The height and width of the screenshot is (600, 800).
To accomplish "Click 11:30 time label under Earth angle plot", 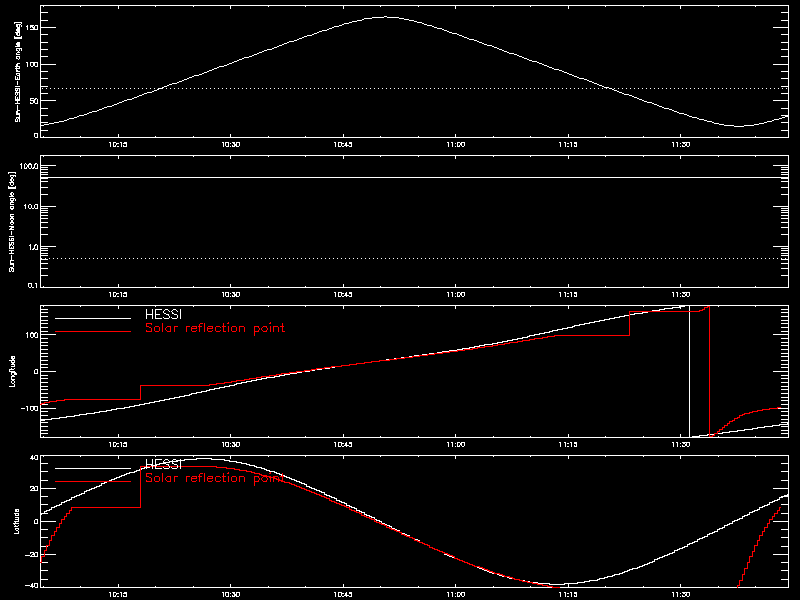I will 680,145.
